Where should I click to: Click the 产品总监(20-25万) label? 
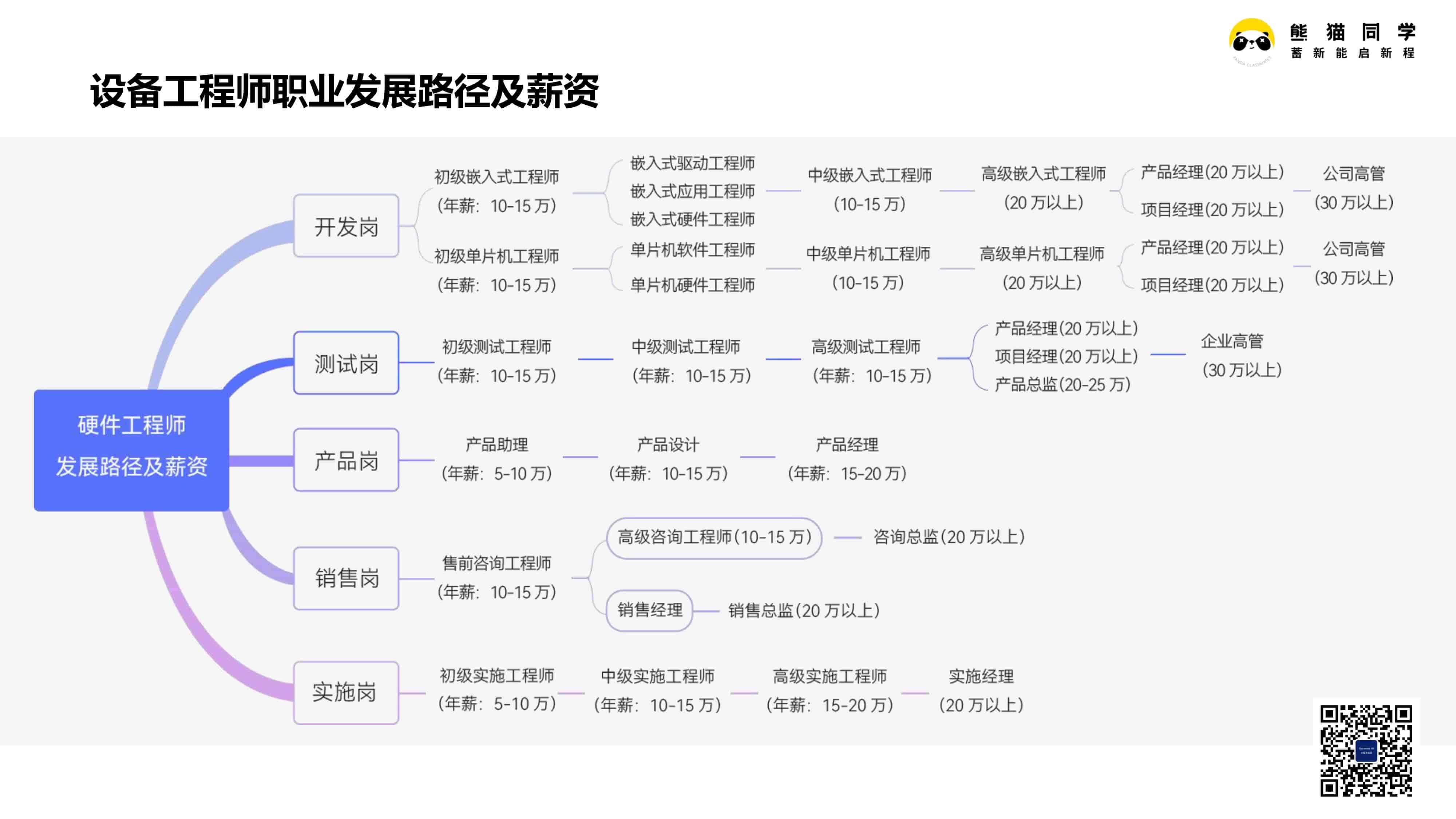[x=1063, y=385]
